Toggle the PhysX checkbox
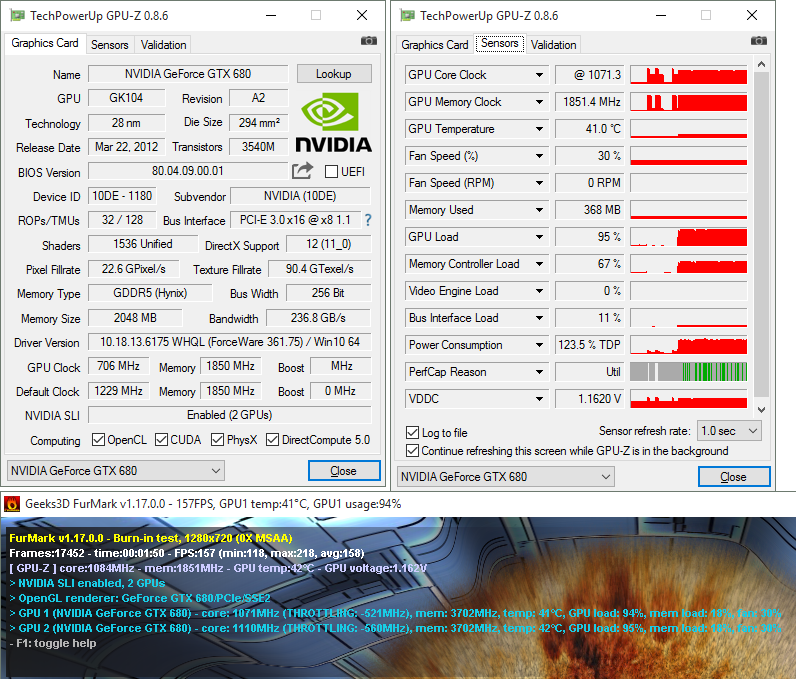This screenshot has width=796, height=679. [x=217, y=439]
